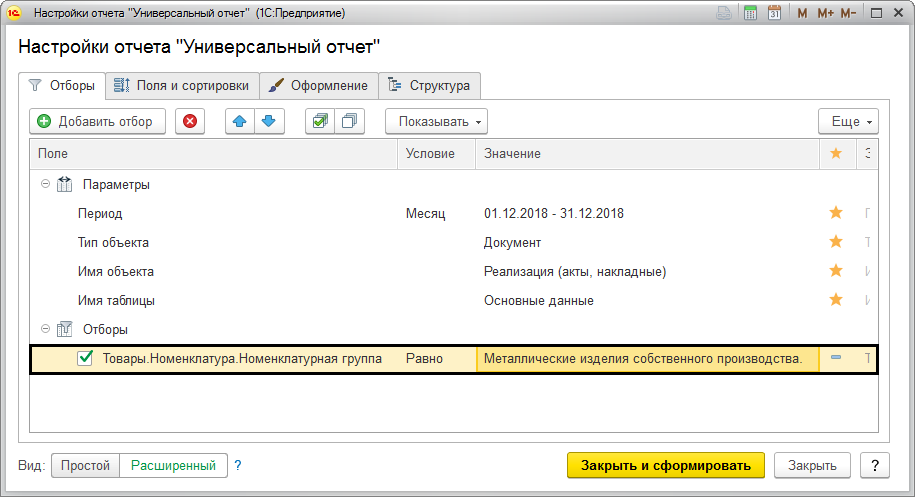Image resolution: width=915 pixels, height=497 pixels.
Task: Open the calculator from title bar
Action: pyautogui.click(x=750, y=14)
